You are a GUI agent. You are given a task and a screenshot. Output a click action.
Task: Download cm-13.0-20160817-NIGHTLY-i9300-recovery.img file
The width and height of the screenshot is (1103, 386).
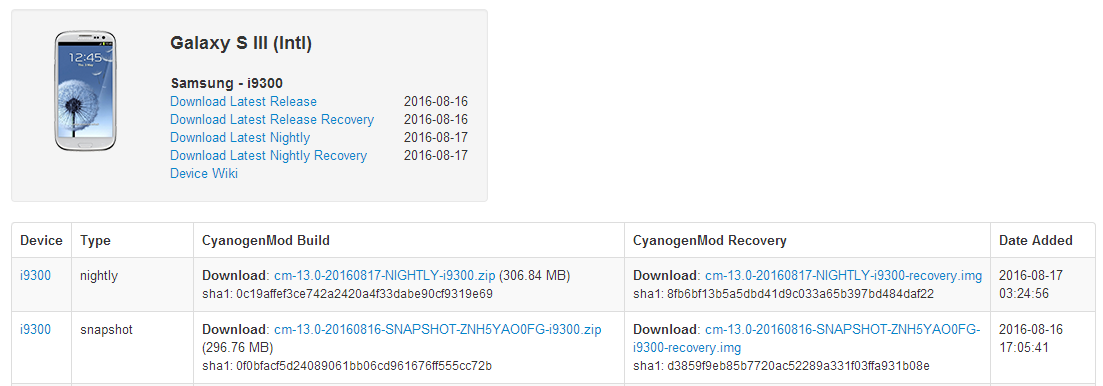point(843,276)
